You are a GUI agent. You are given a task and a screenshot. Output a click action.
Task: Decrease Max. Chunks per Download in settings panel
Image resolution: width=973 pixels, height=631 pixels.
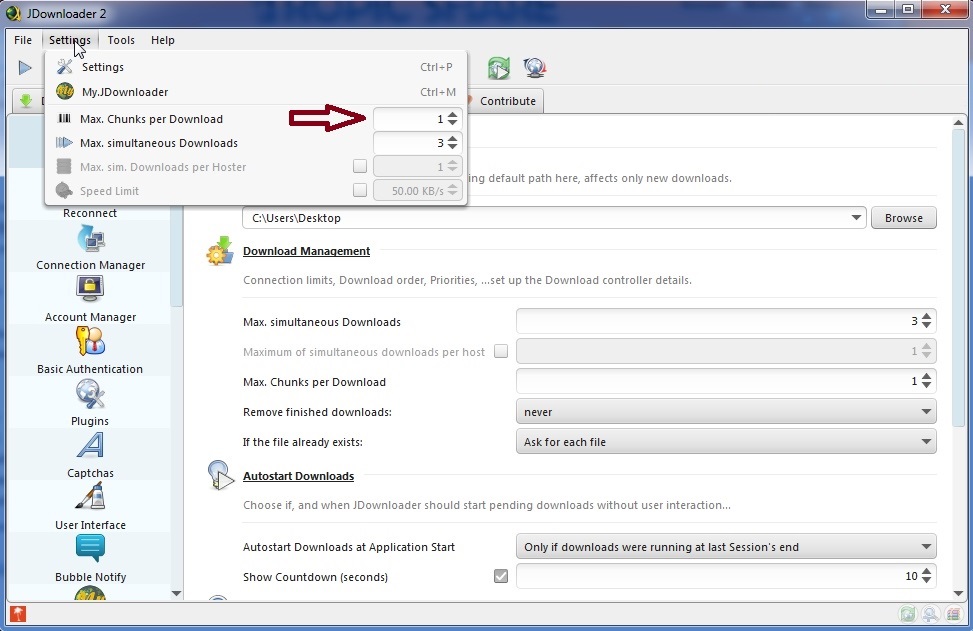click(926, 385)
